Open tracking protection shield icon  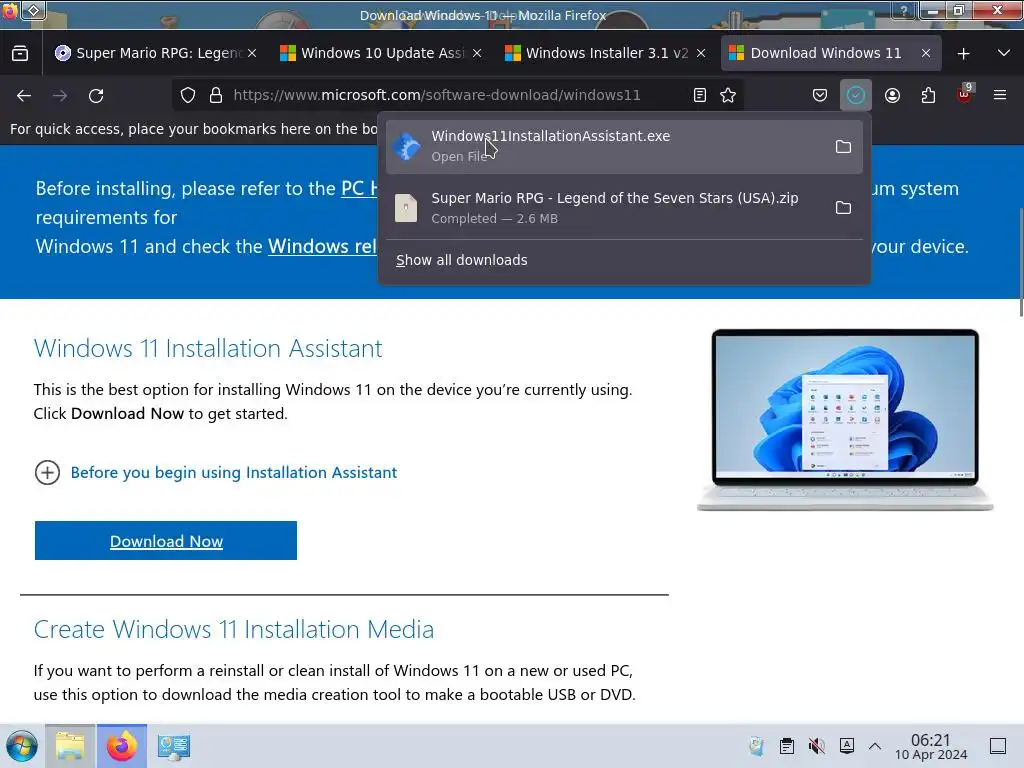[188, 95]
